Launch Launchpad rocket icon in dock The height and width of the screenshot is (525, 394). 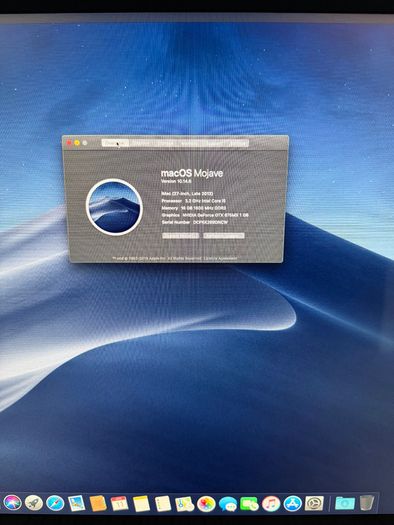33,503
